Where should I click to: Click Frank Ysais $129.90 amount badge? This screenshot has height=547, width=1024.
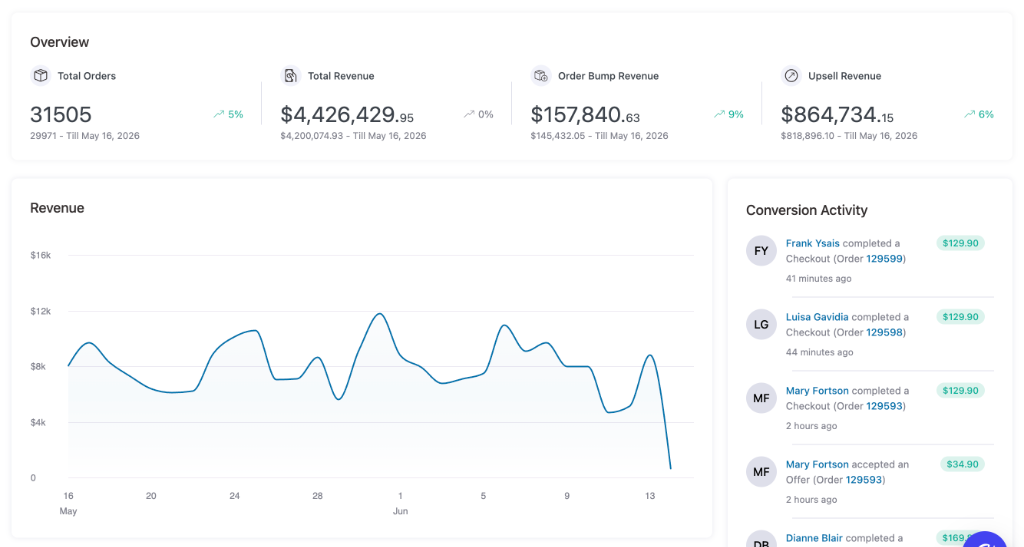(x=960, y=243)
